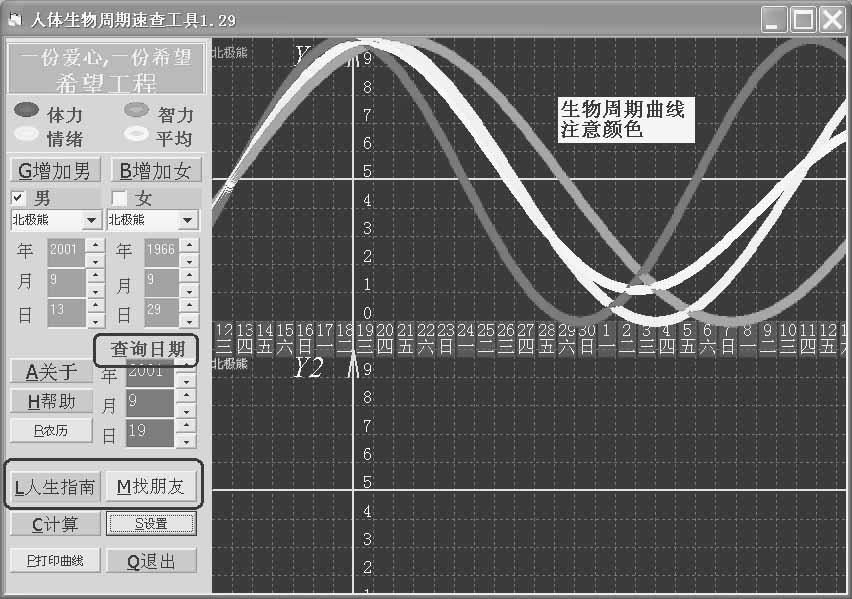852x599 pixels.
Task: Open the male 北极熊 name dropdown
Action: click(92, 219)
